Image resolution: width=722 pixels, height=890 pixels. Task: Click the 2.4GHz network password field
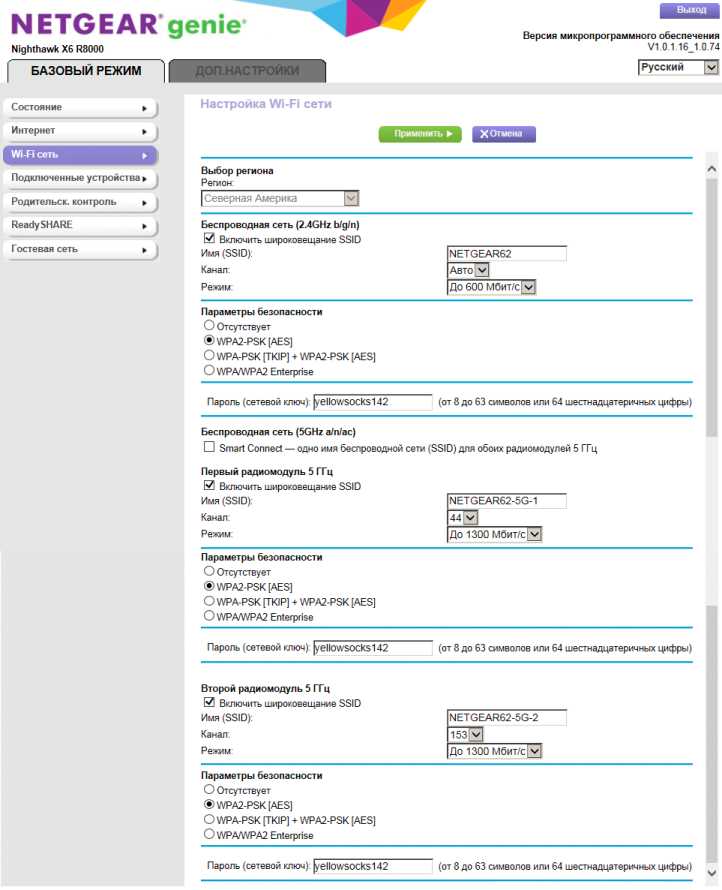373,402
